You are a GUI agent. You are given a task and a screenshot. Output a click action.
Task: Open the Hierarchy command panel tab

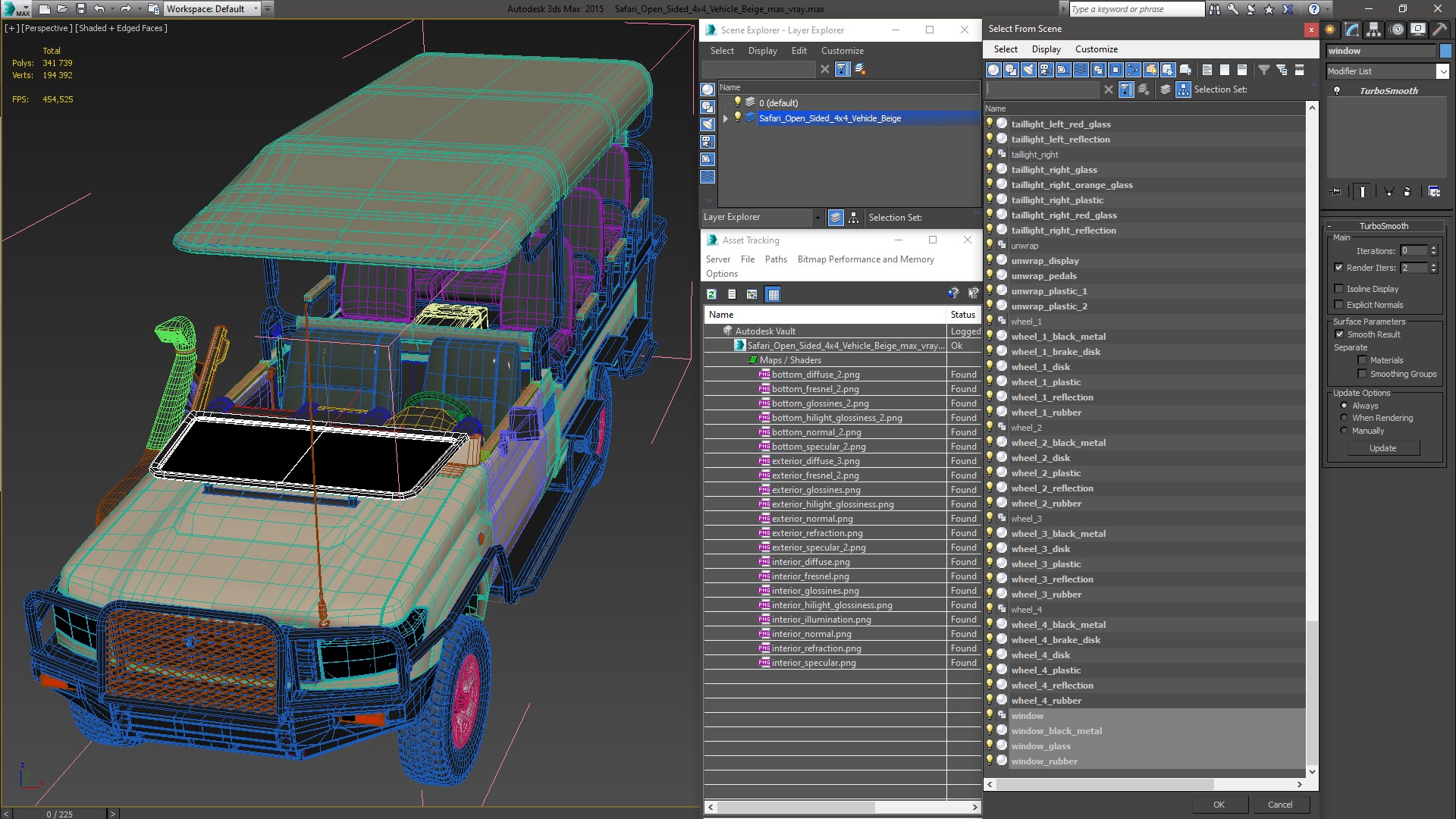(x=1374, y=30)
